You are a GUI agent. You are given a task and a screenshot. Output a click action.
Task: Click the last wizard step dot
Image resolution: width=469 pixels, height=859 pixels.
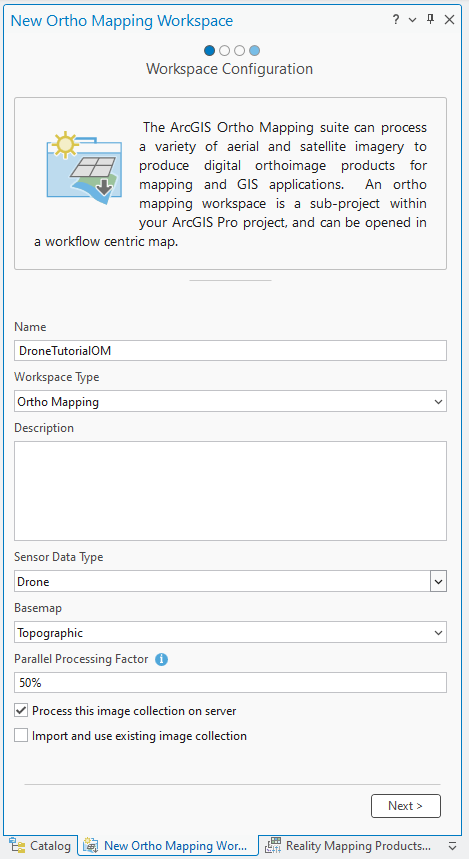click(254, 51)
